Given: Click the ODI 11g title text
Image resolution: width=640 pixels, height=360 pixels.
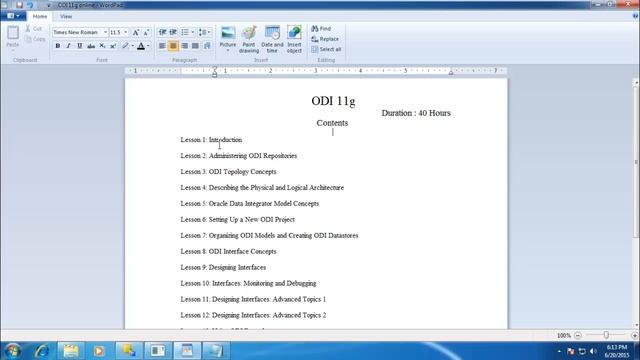Looking at the screenshot, I should pos(333,101).
